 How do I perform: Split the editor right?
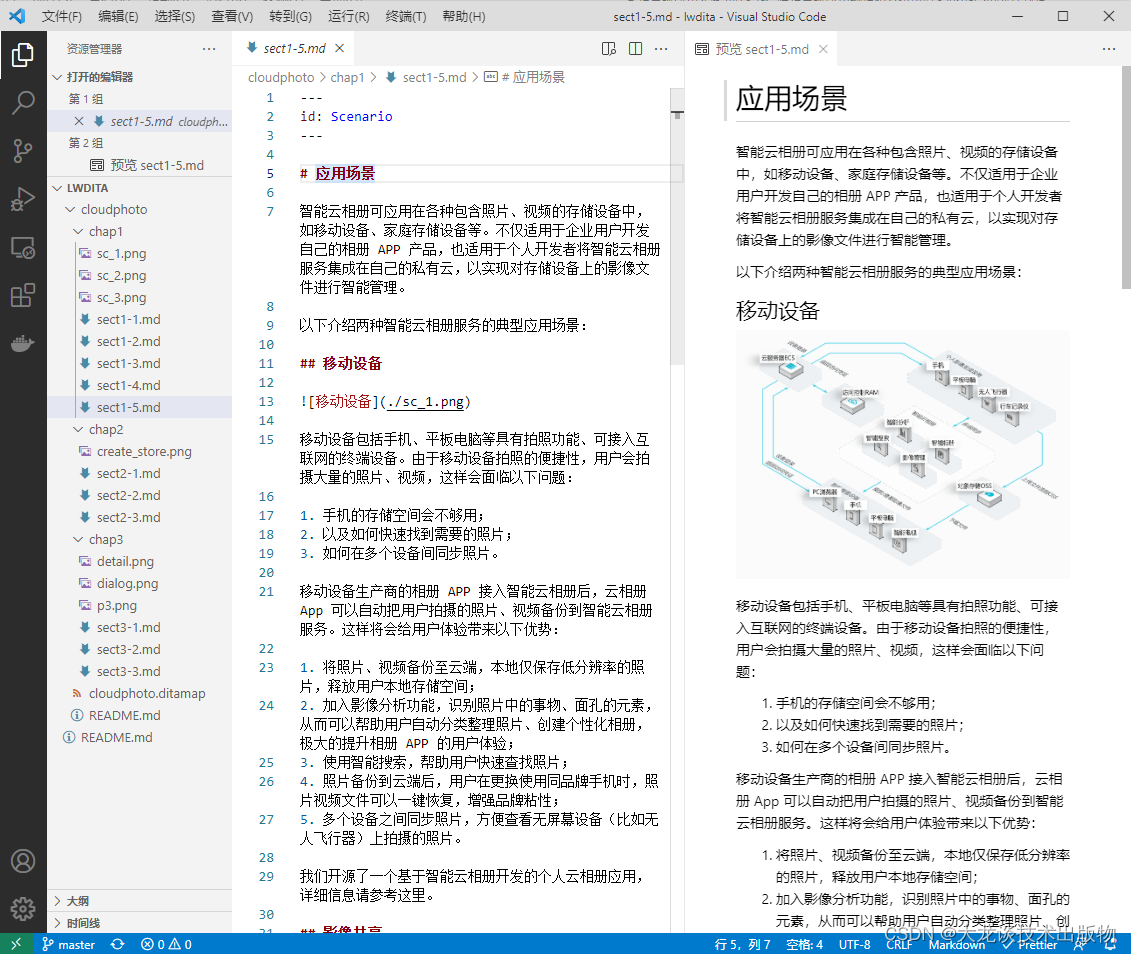[635, 48]
